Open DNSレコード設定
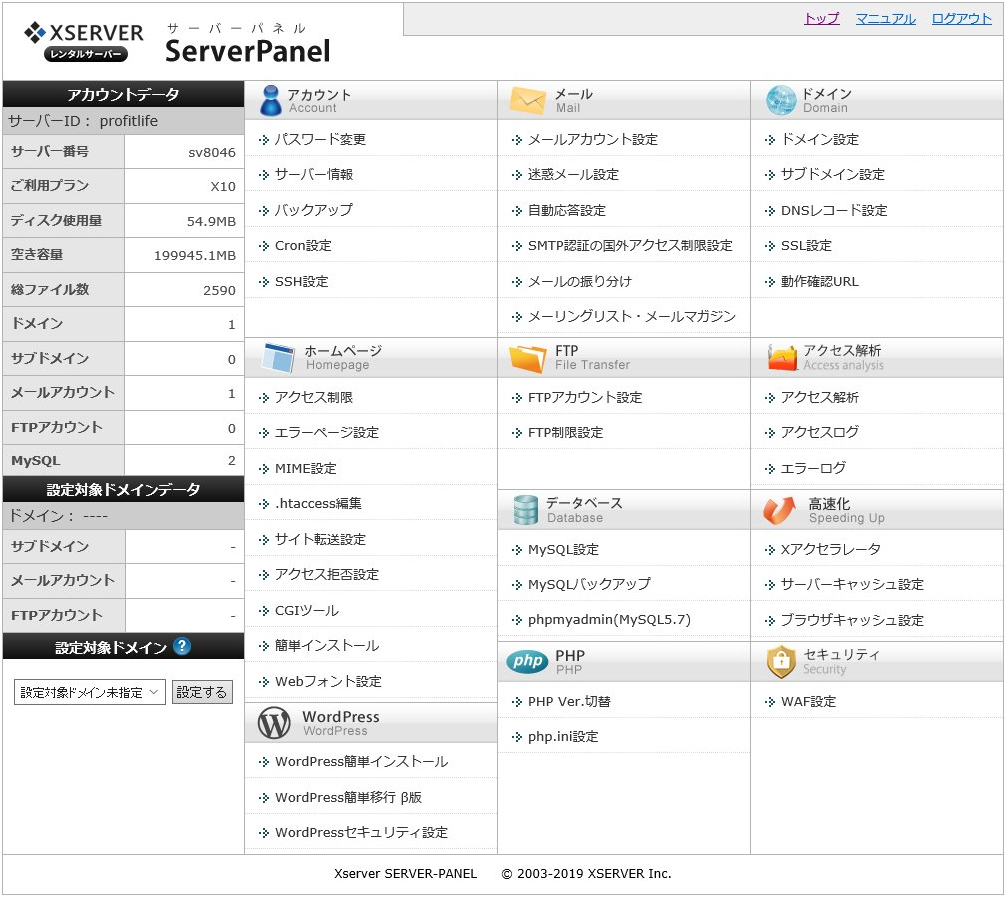 click(834, 210)
